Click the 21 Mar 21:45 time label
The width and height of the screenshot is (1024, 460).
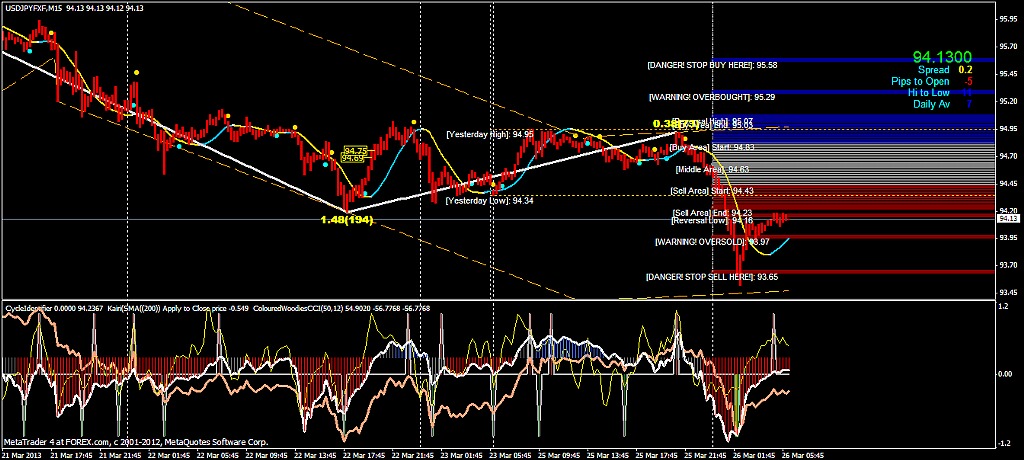[119, 455]
